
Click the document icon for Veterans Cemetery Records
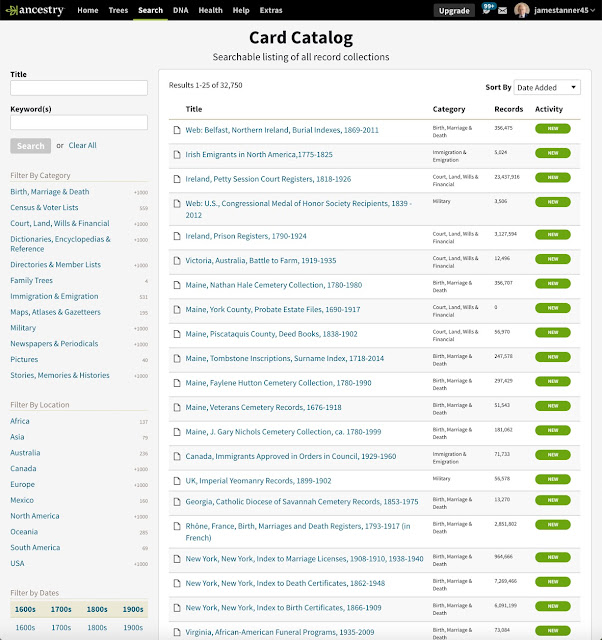(177, 408)
